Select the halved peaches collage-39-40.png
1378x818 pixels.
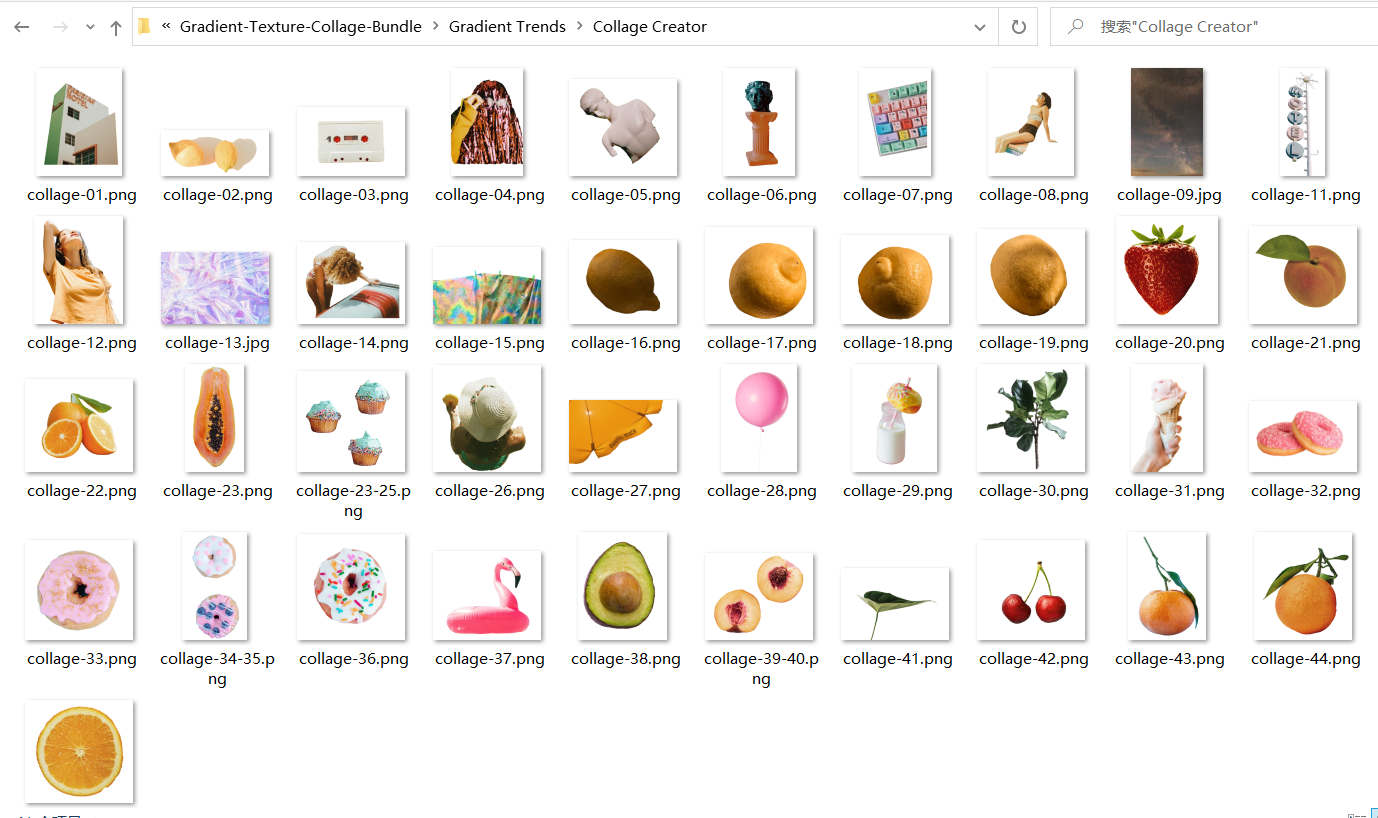[759, 596]
